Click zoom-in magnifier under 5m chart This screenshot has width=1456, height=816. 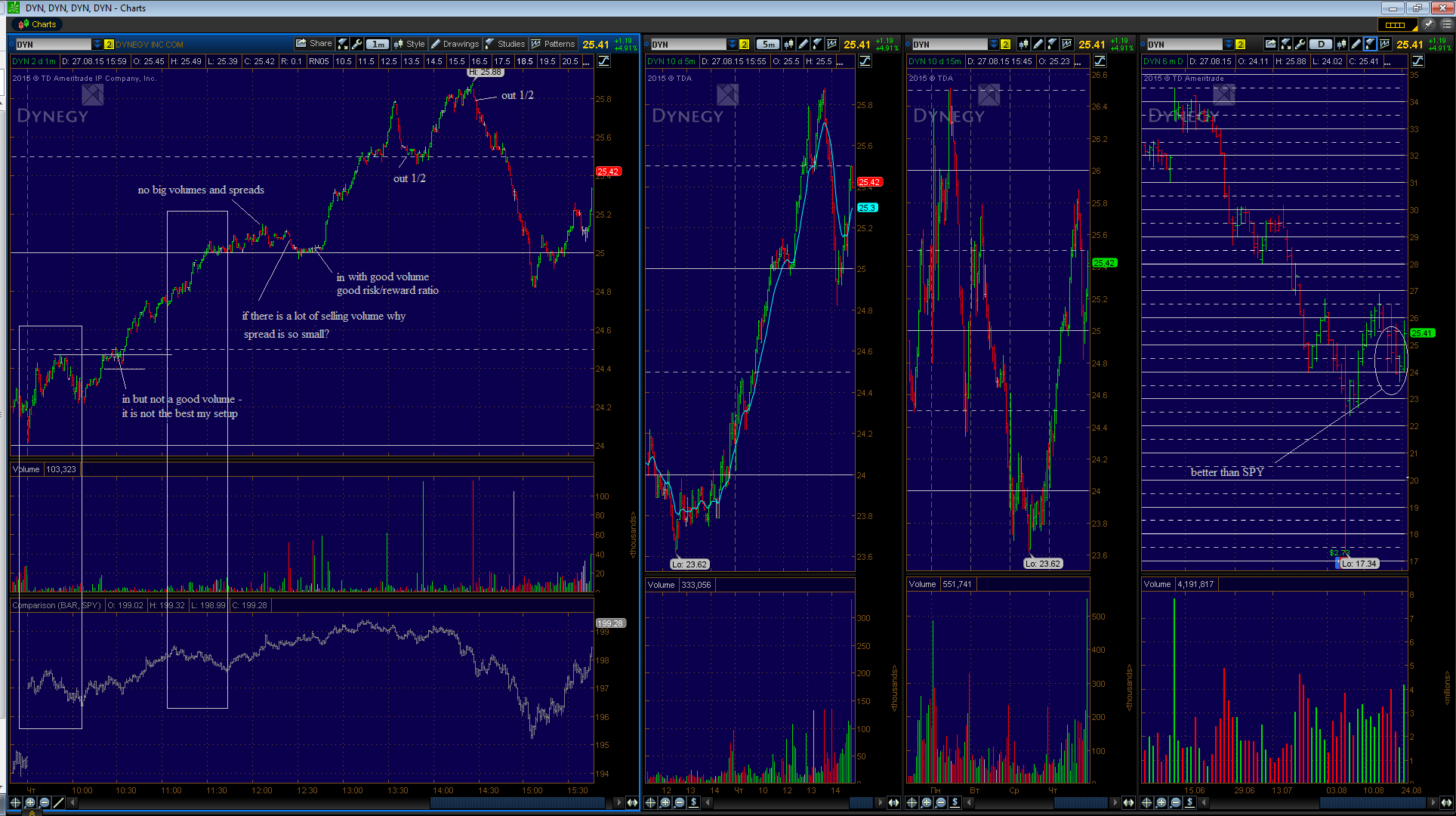point(665,802)
